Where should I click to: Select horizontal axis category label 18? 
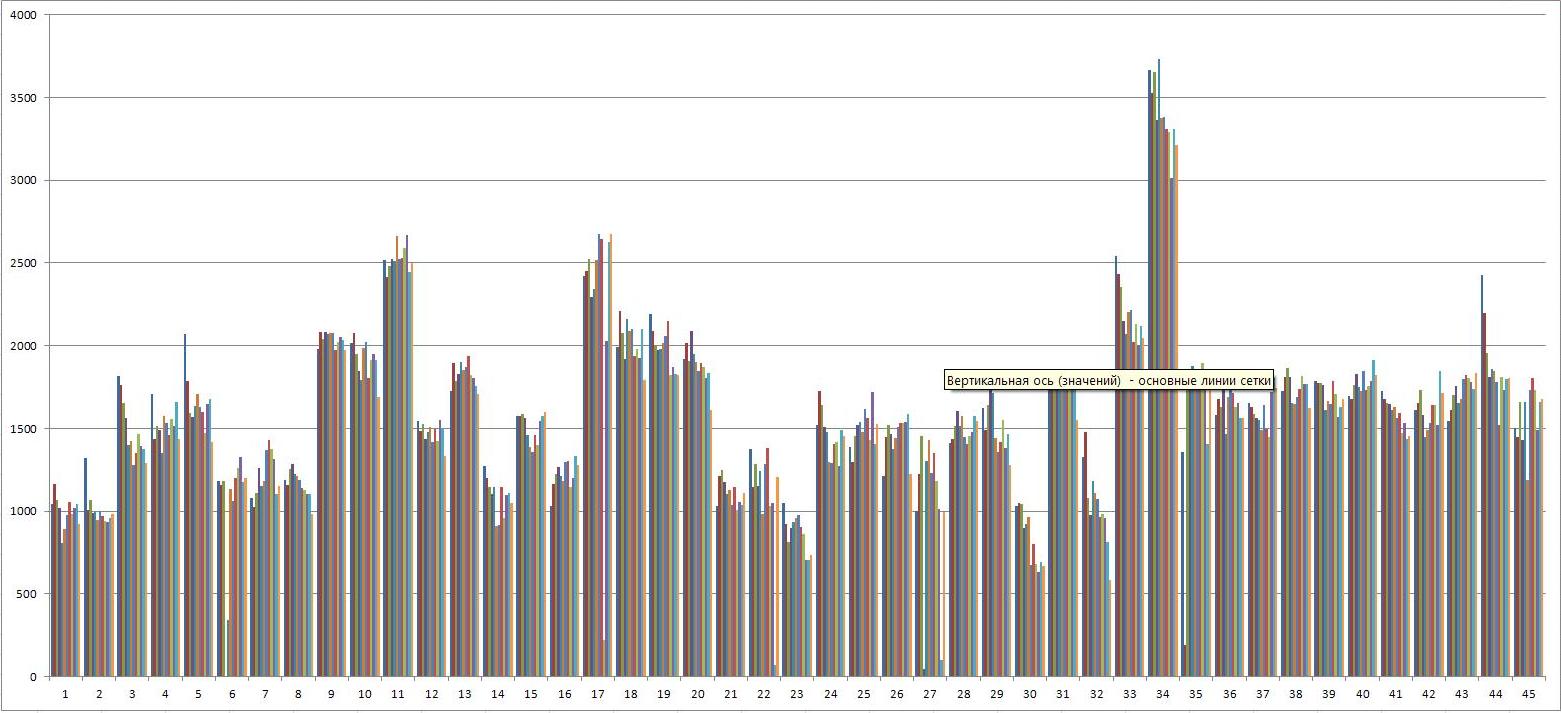631,694
